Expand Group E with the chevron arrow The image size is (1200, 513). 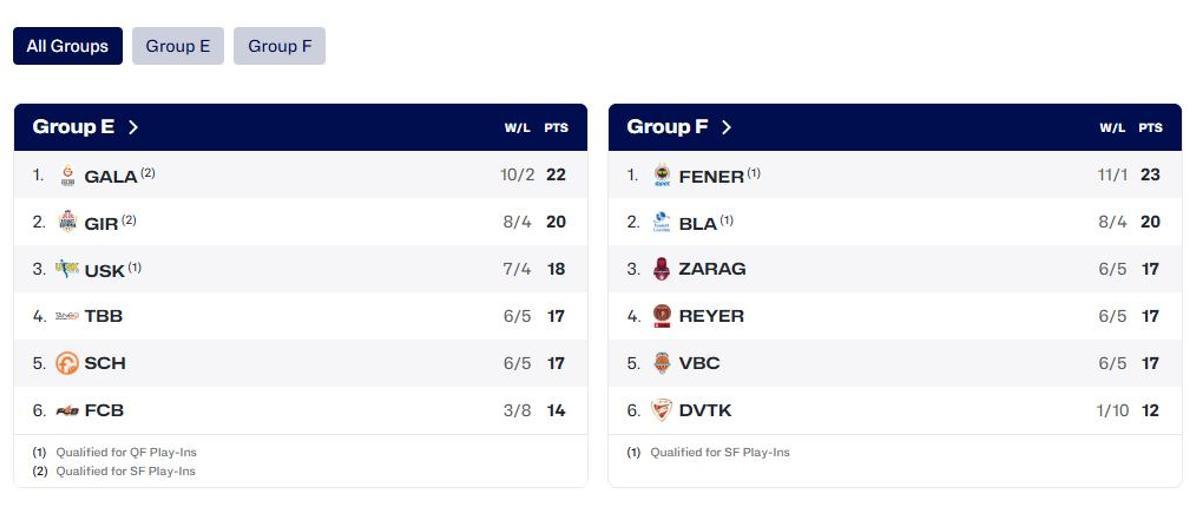pyautogui.click(x=133, y=127)
